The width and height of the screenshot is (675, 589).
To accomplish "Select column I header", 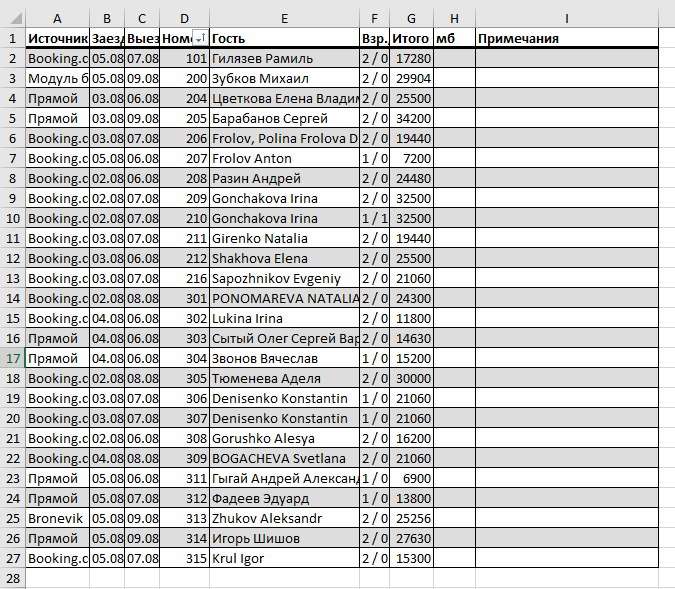I will click(x=567, y=19).
